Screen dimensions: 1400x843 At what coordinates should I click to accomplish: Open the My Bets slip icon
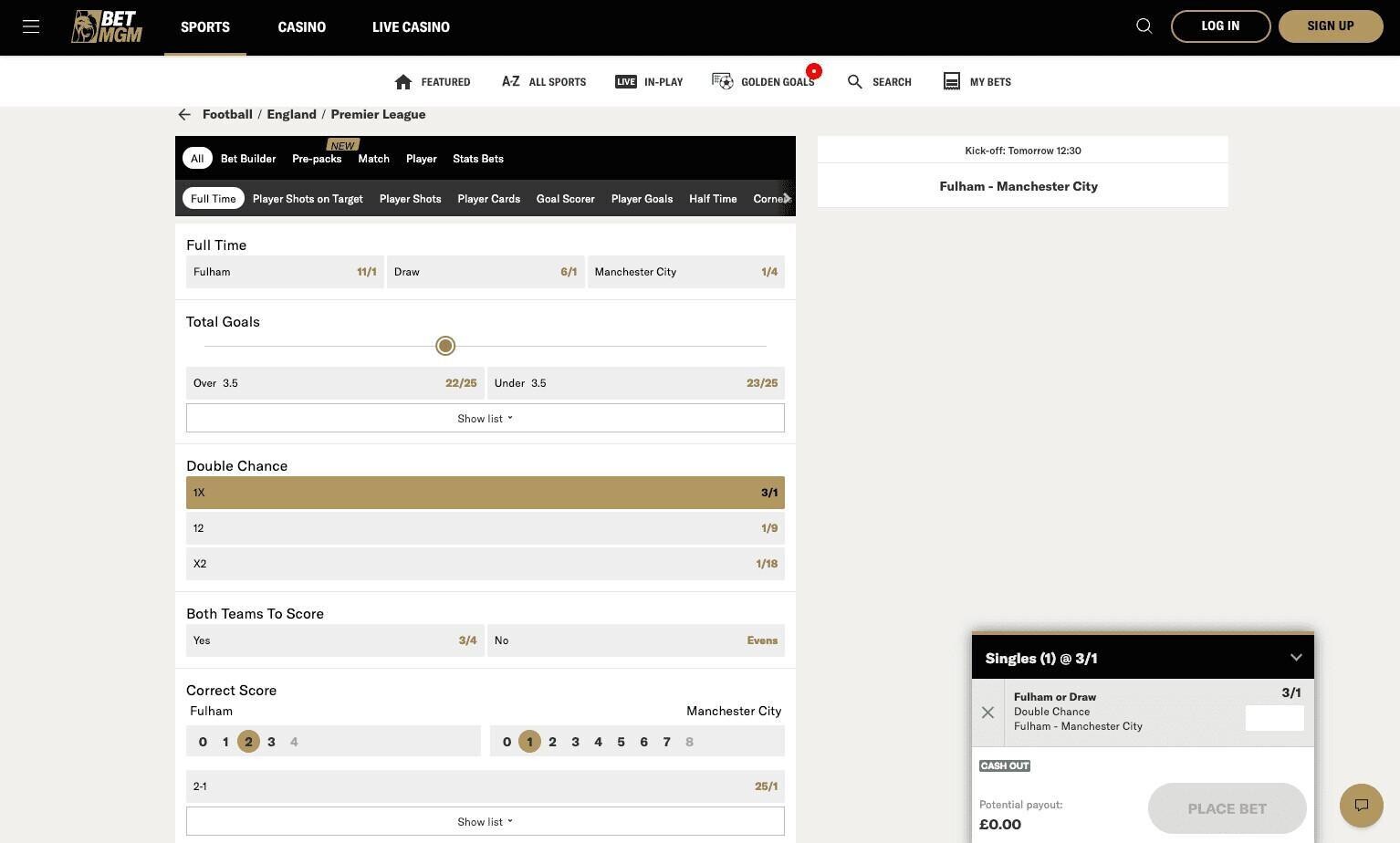[951, 82]
